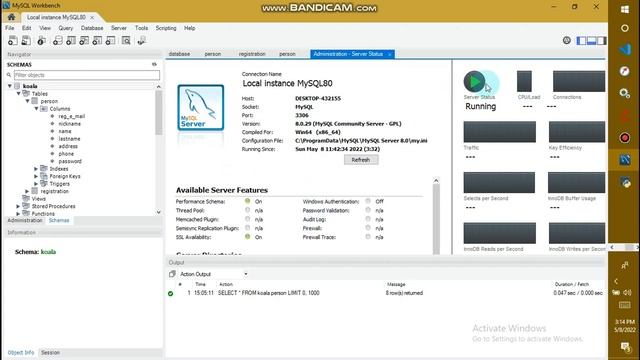Select the reg_e_mail column
This screenshot has width=640, height=360.
coord(71,116)
